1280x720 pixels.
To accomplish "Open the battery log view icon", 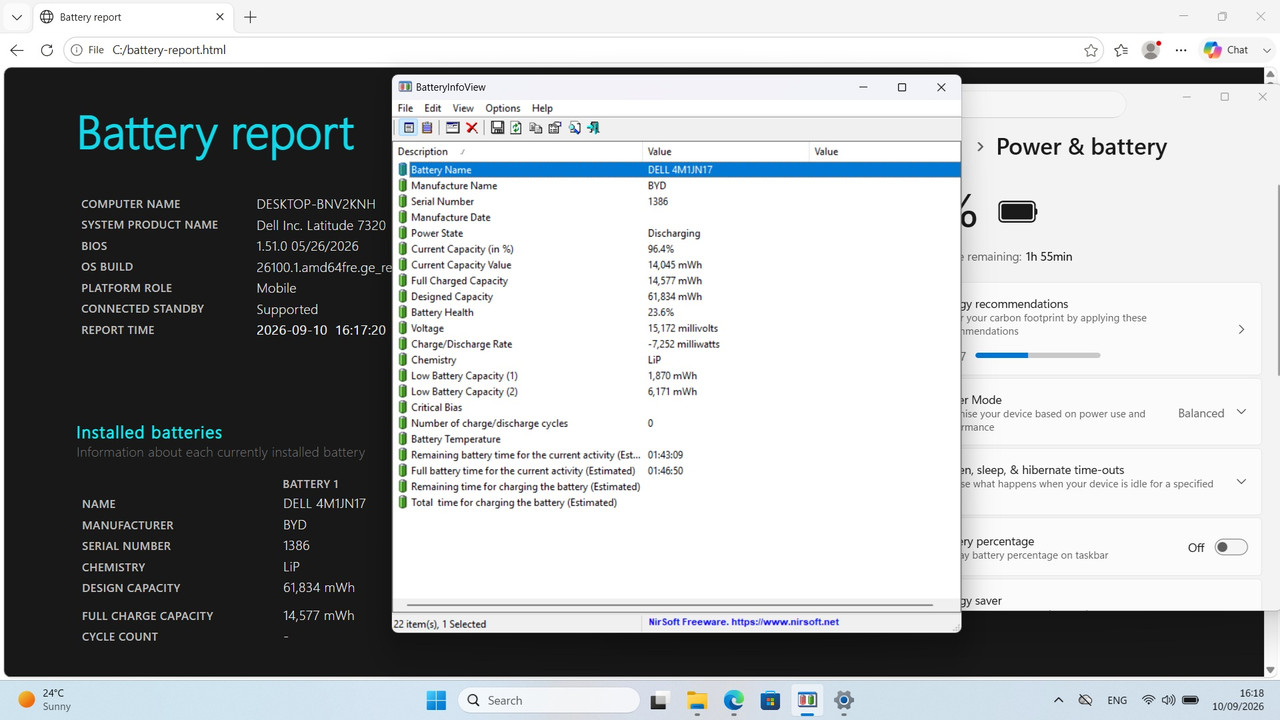I will click(x=427, y=128).
